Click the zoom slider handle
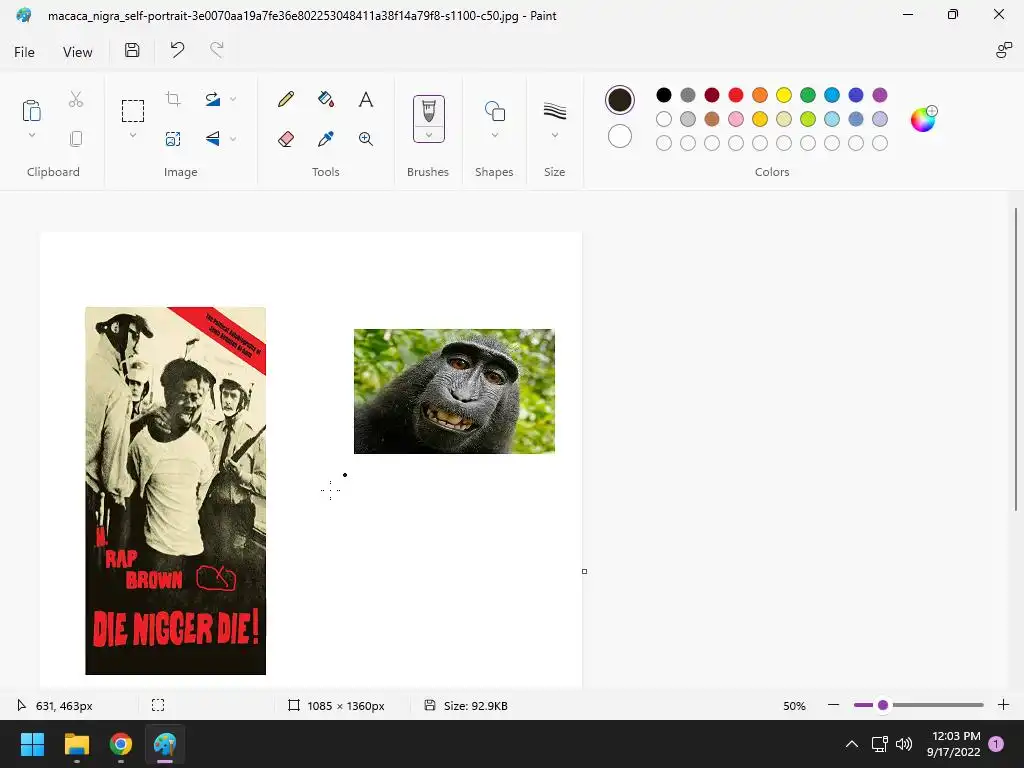Image resolution: width=1024 pixels, height=768 pixels. (x=883, y=705)
